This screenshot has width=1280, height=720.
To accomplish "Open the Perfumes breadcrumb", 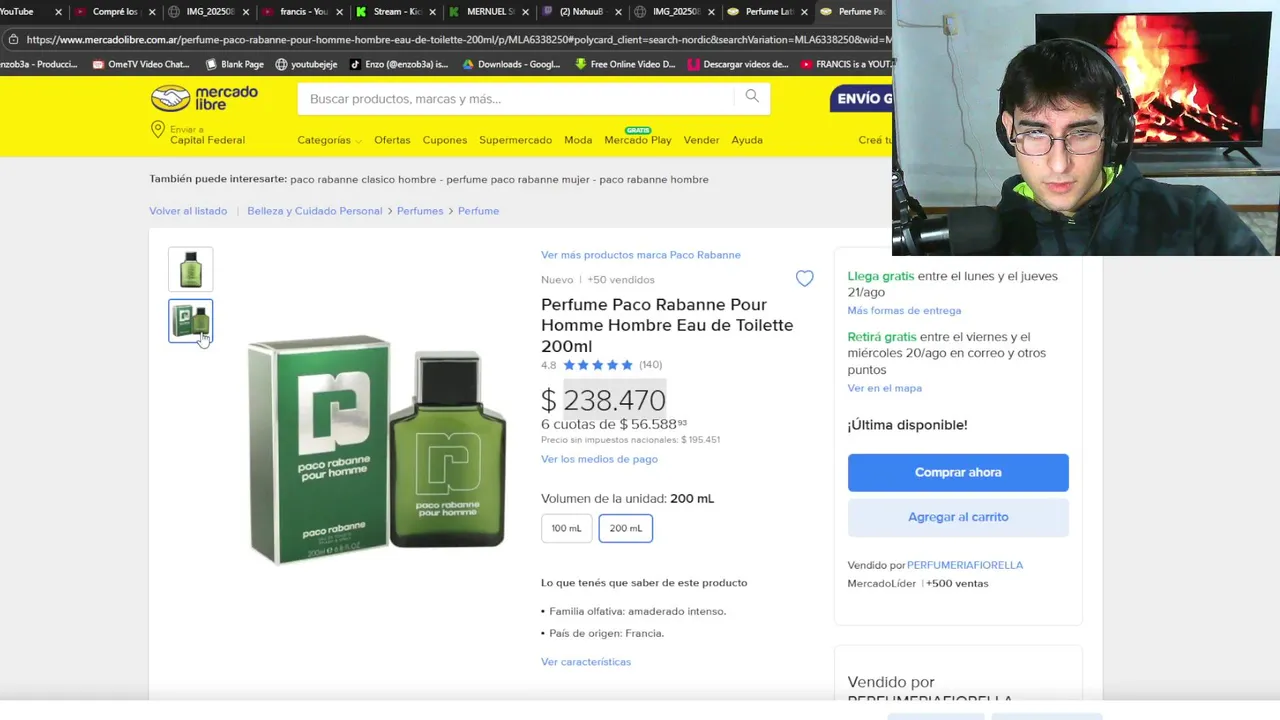I will click(x=420, y=211).
